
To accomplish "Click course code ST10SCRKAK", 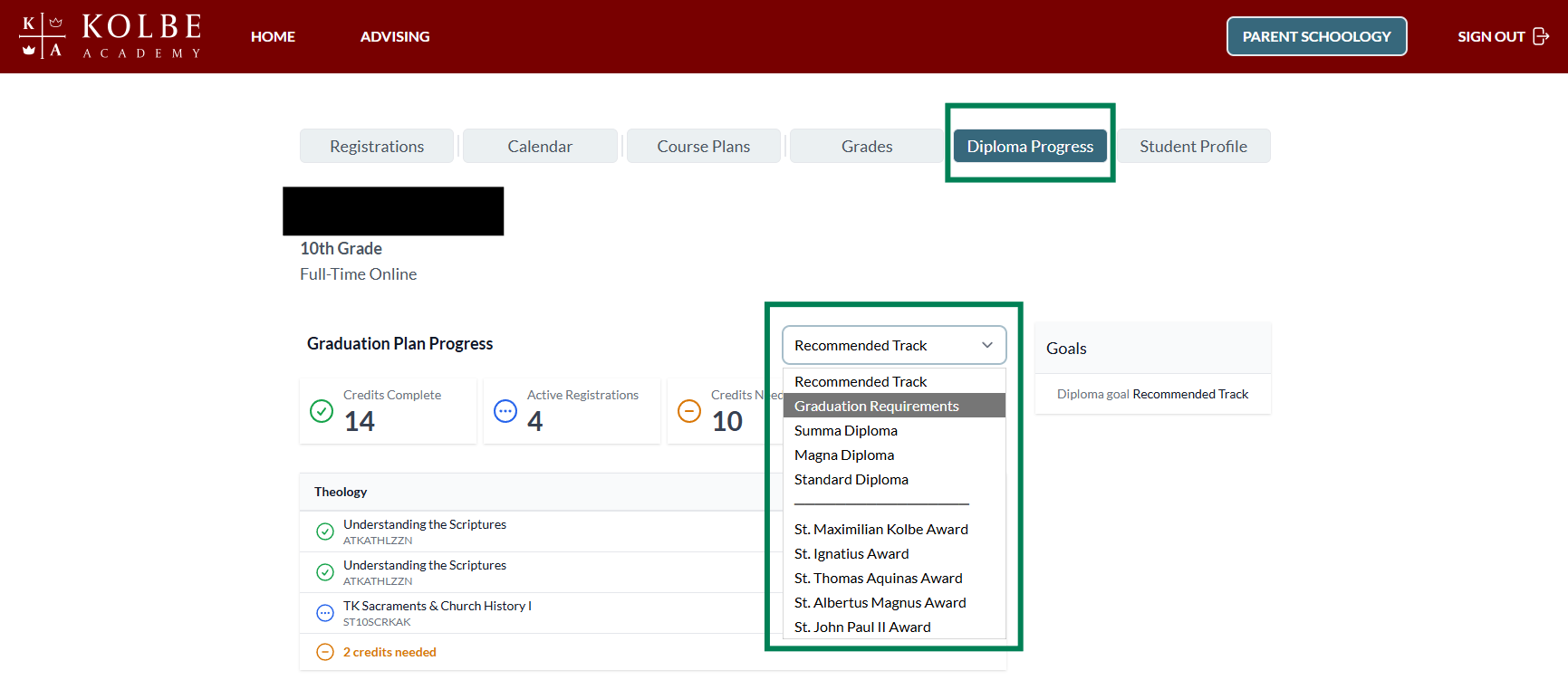I will click(x=377, y=622).
